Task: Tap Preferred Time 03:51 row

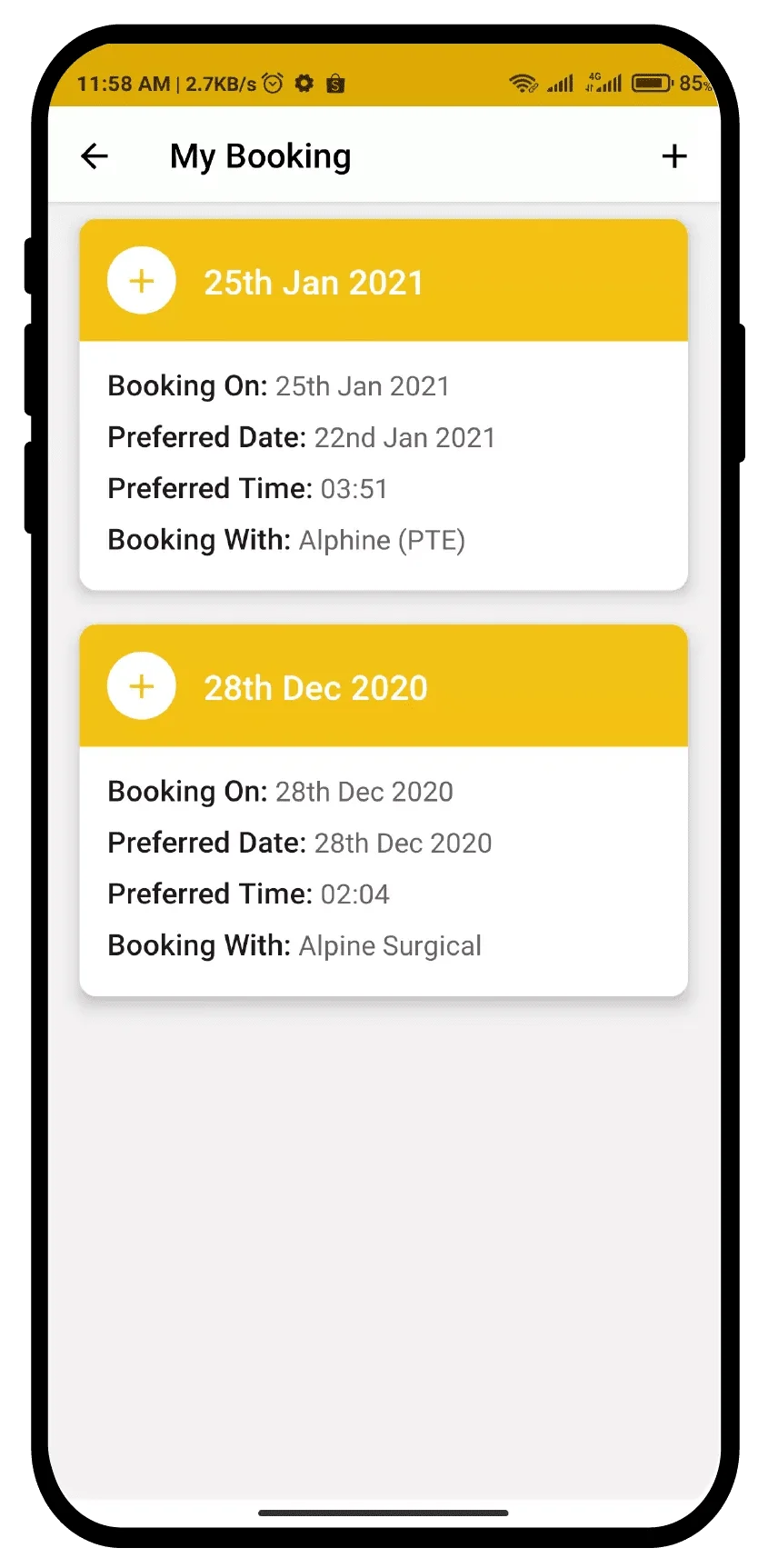Action: coord(247,489)
